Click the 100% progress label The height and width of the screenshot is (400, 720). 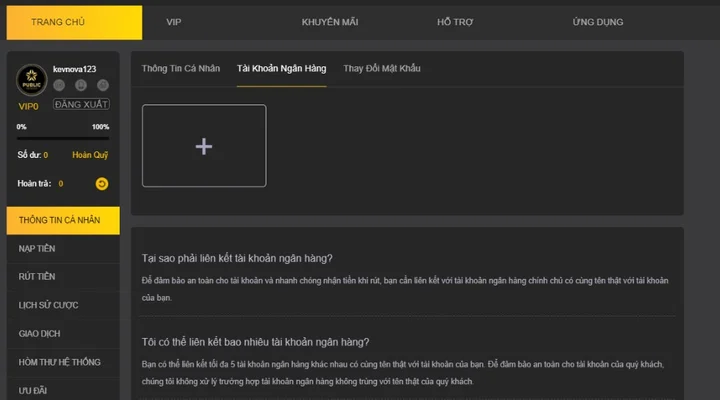tap(100, 127)
